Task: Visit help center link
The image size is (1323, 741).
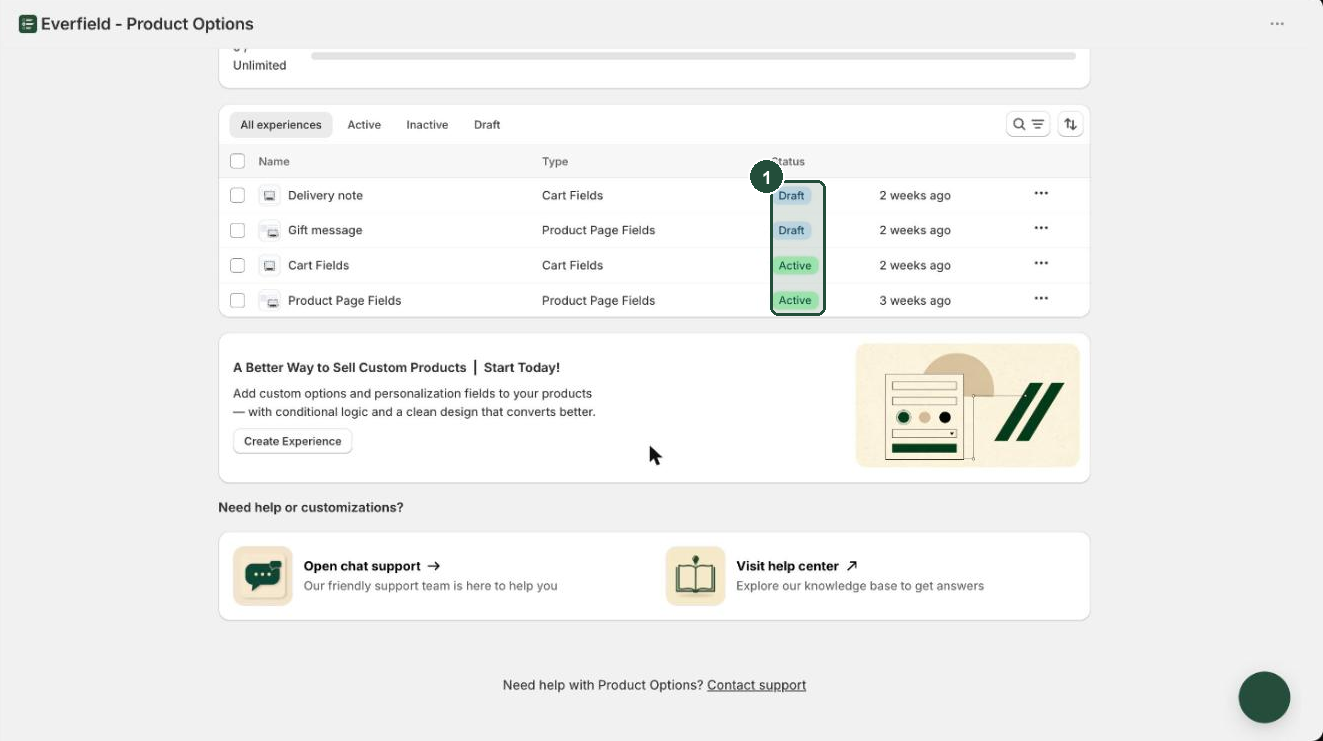Action: pyautogui.click(x=797, y=566)
